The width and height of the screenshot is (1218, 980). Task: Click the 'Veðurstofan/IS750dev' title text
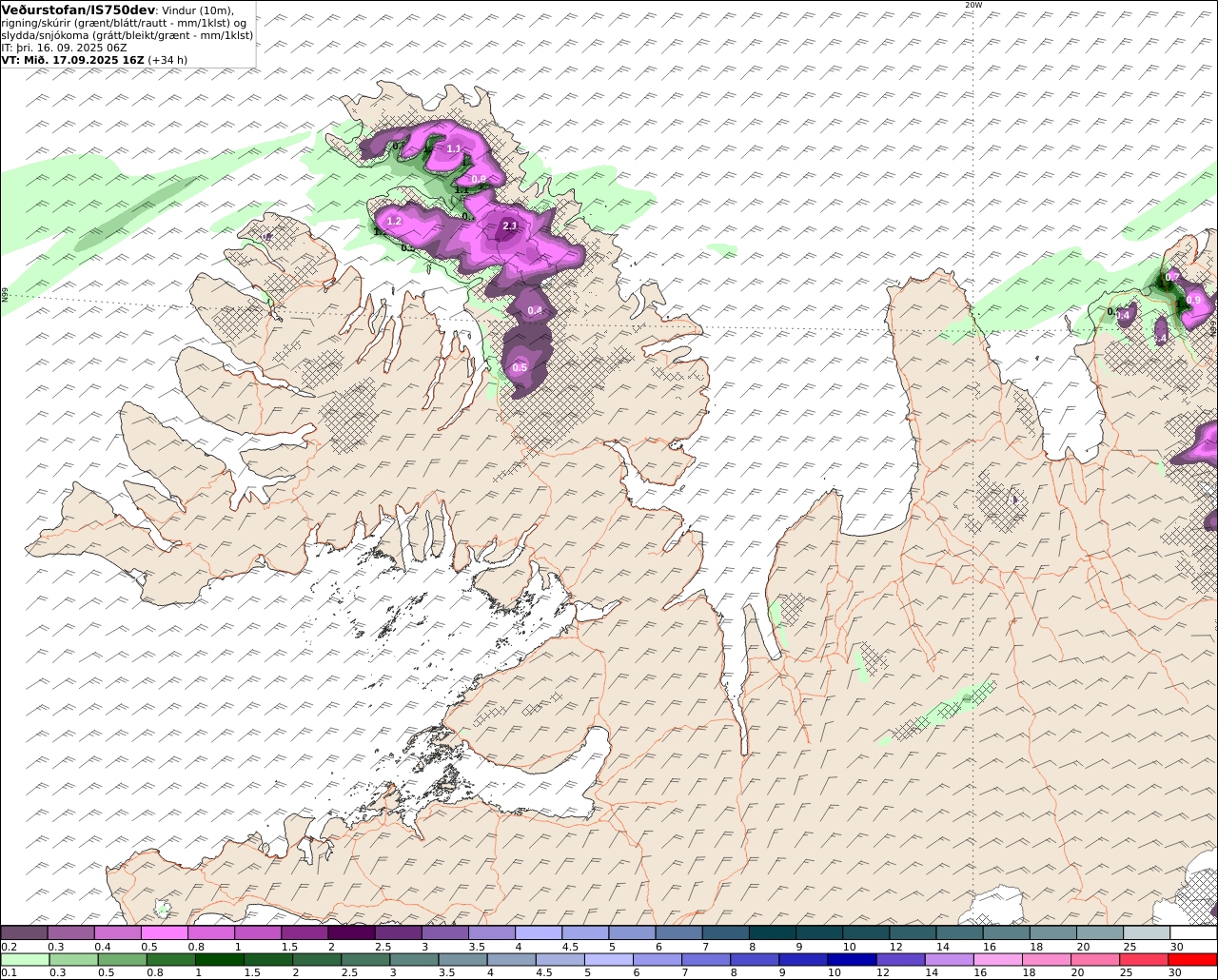click(x=78, y=10)
